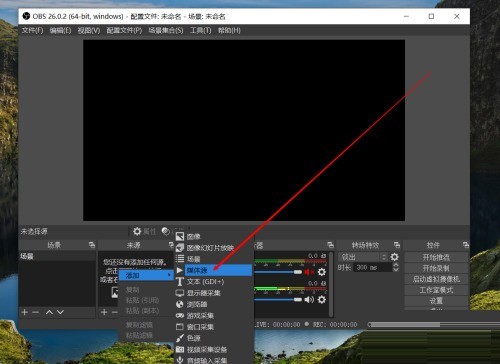
Task: Move scene up with the up arrow
Action: coord(49,312)
